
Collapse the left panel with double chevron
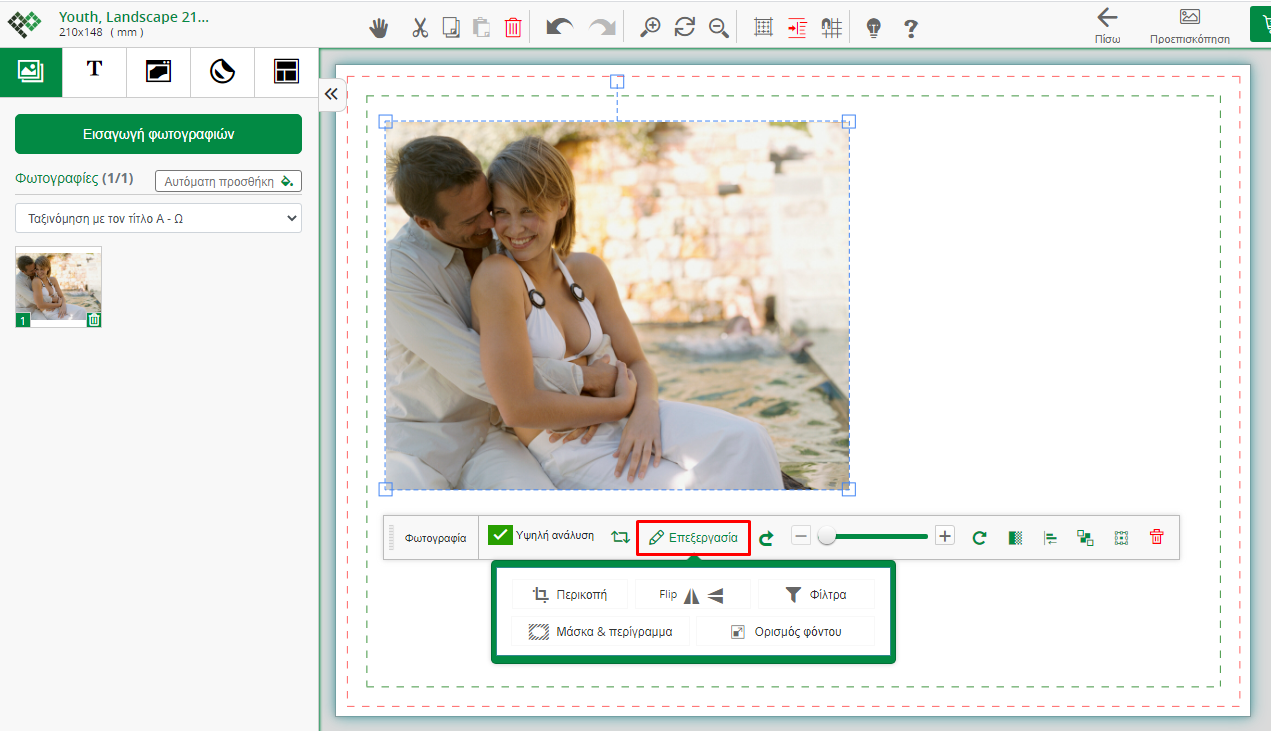(x=331, y=94)
